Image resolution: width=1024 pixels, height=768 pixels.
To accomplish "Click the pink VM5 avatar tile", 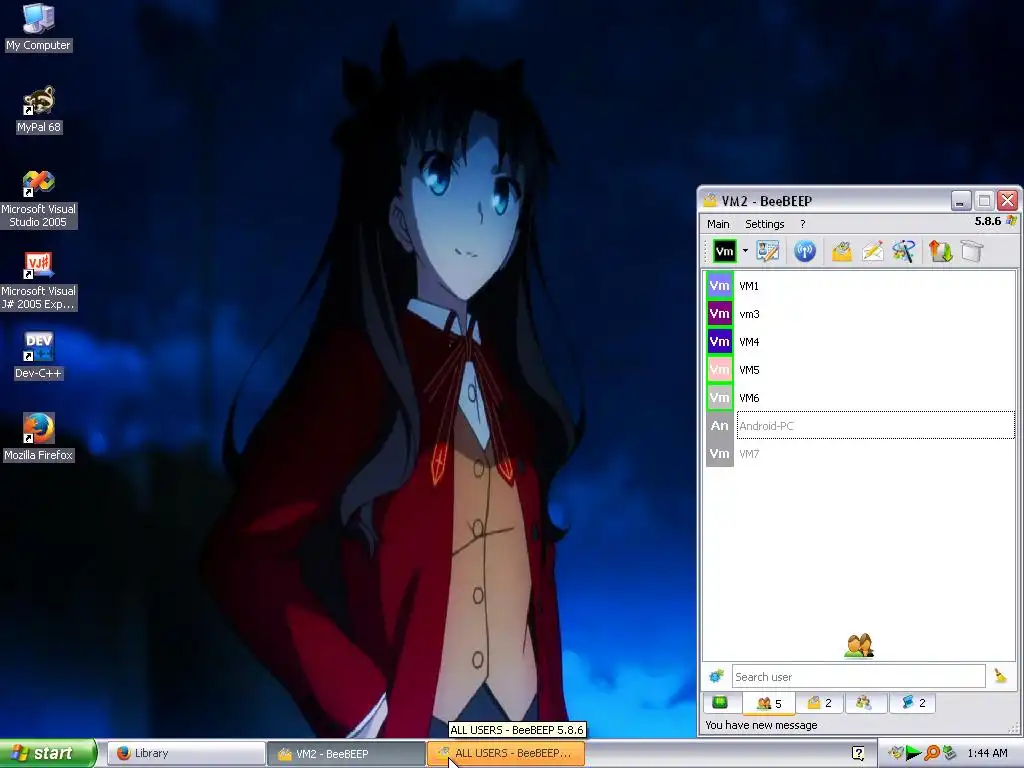I will tap(720, 370).
